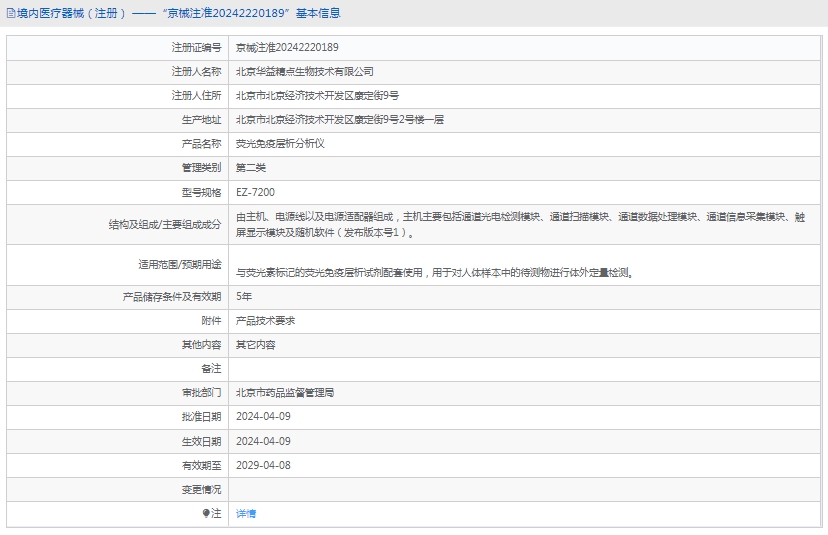
Task: Click the document icon before the page title
Action: pyautogui.click(x=11, y=13)
